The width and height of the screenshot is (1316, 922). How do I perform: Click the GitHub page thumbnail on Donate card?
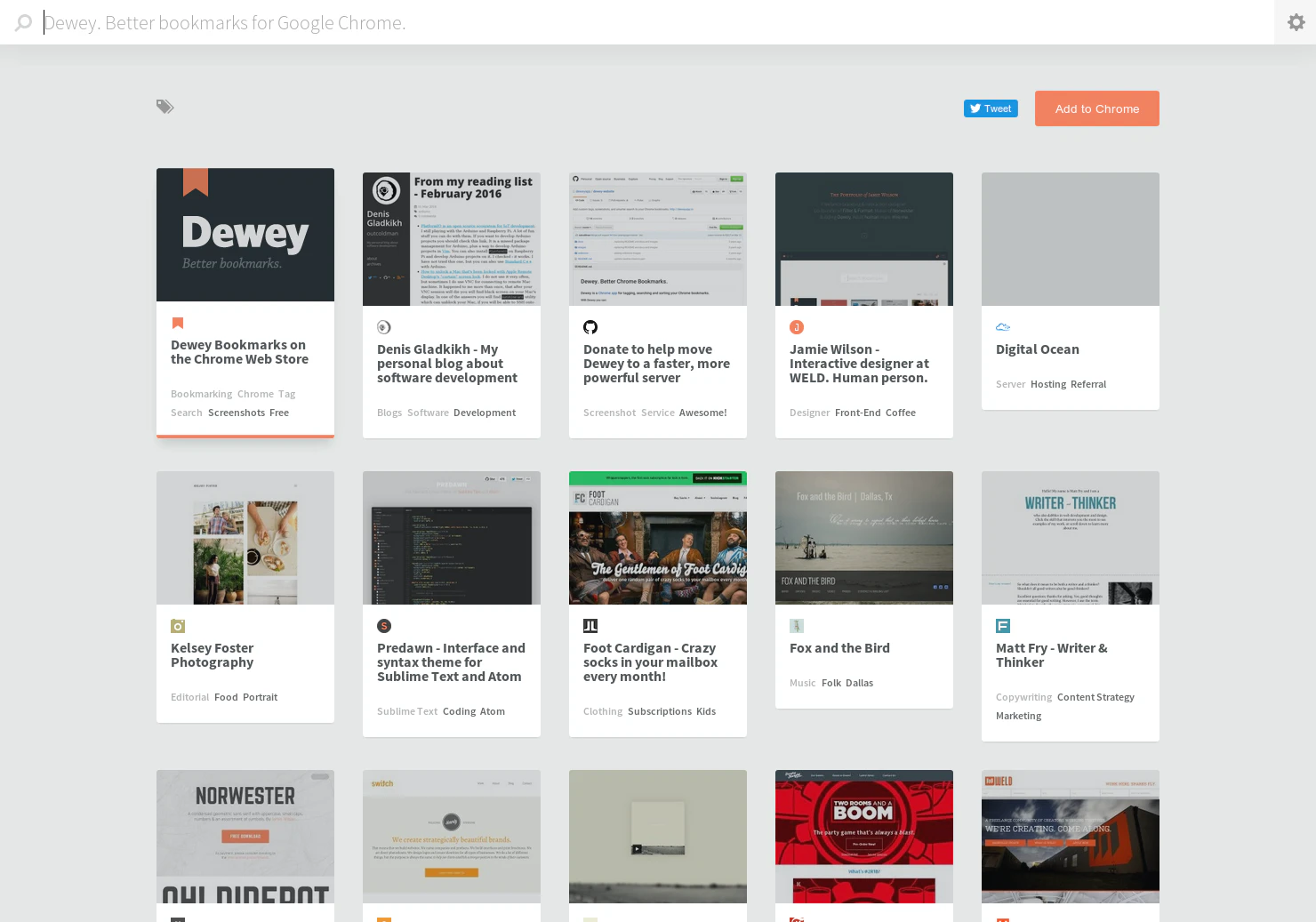658,239
